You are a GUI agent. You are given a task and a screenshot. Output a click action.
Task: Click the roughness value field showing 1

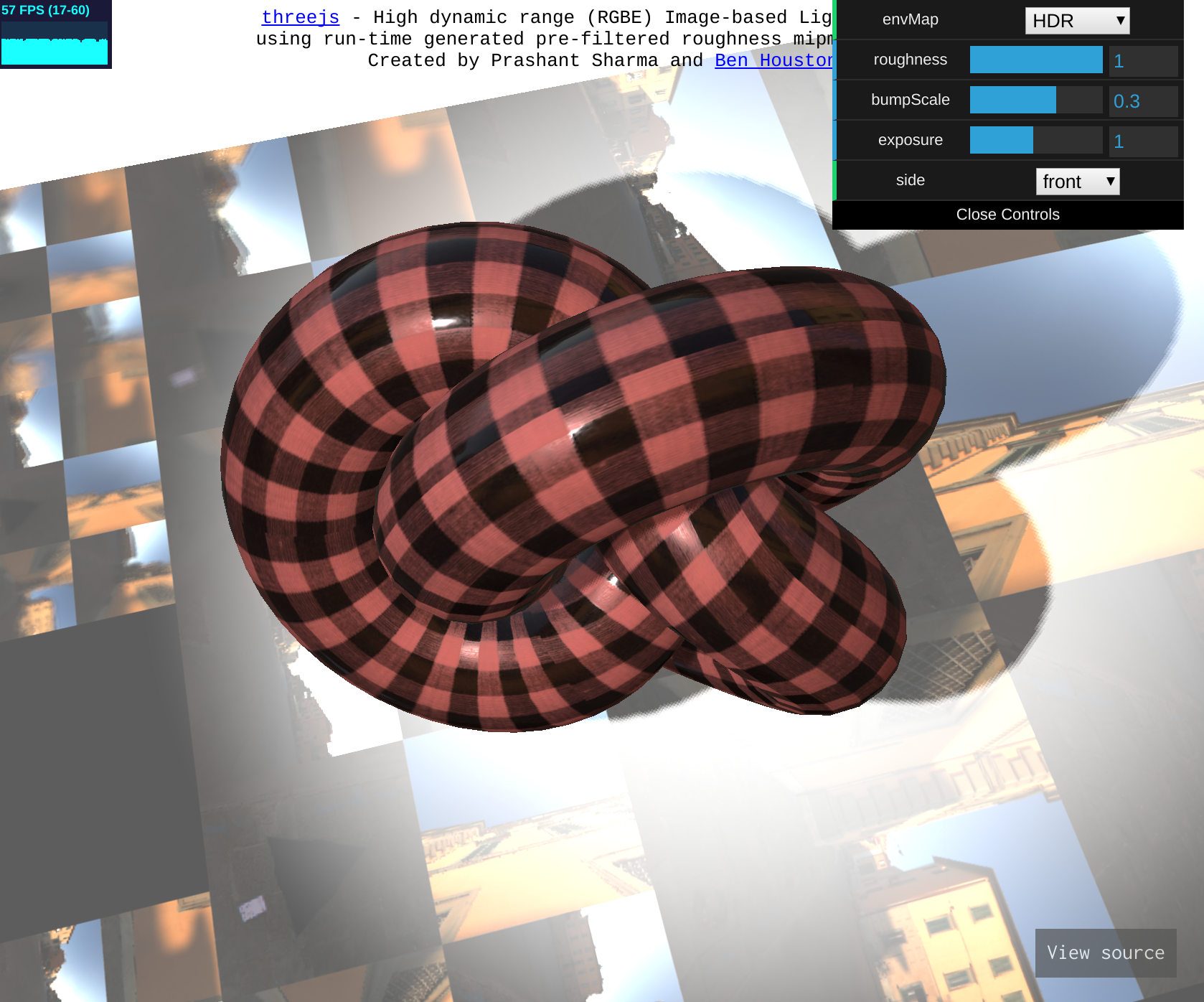1144,60
